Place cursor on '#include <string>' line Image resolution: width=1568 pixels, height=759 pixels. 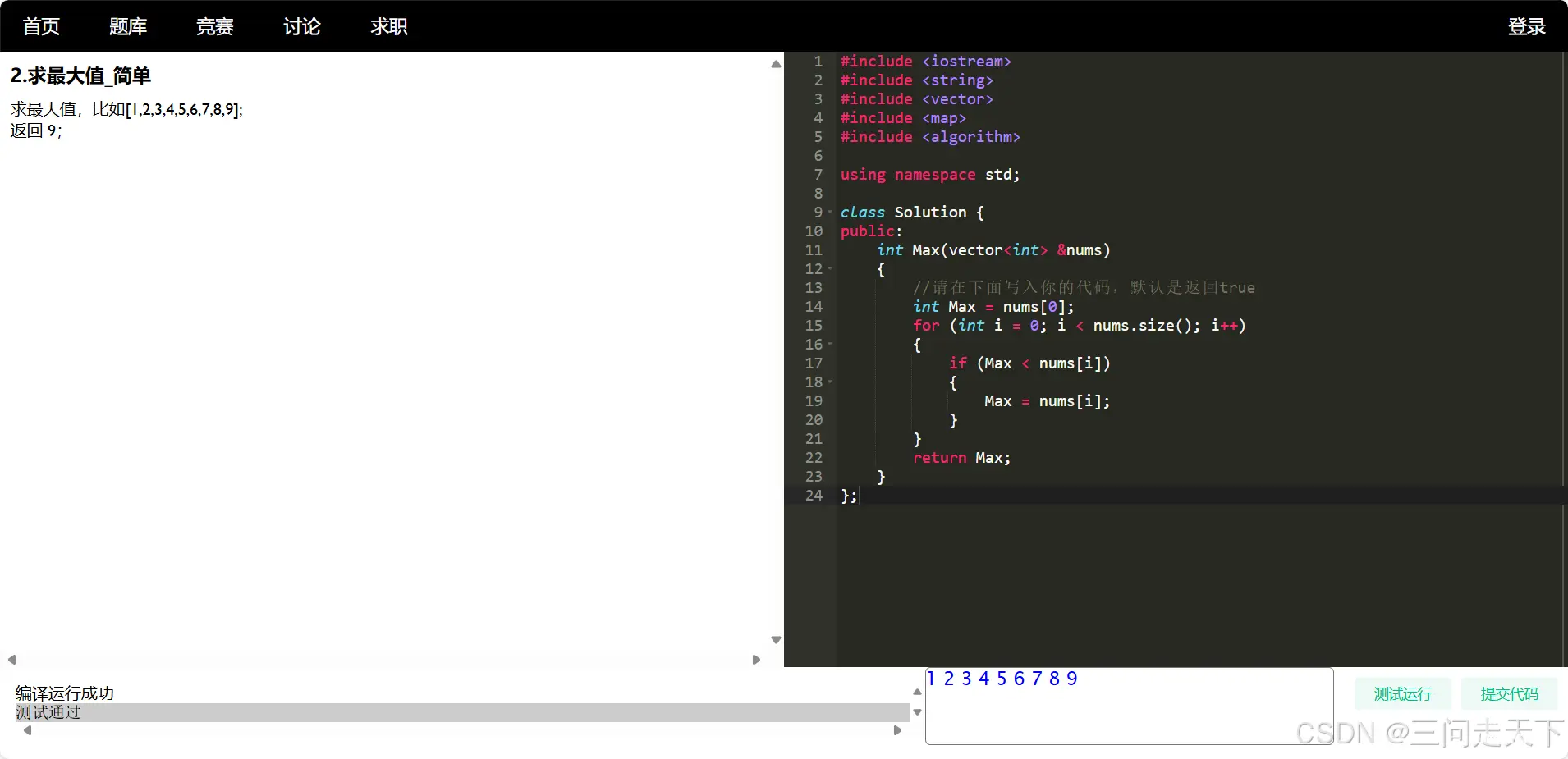pos(916,80)
